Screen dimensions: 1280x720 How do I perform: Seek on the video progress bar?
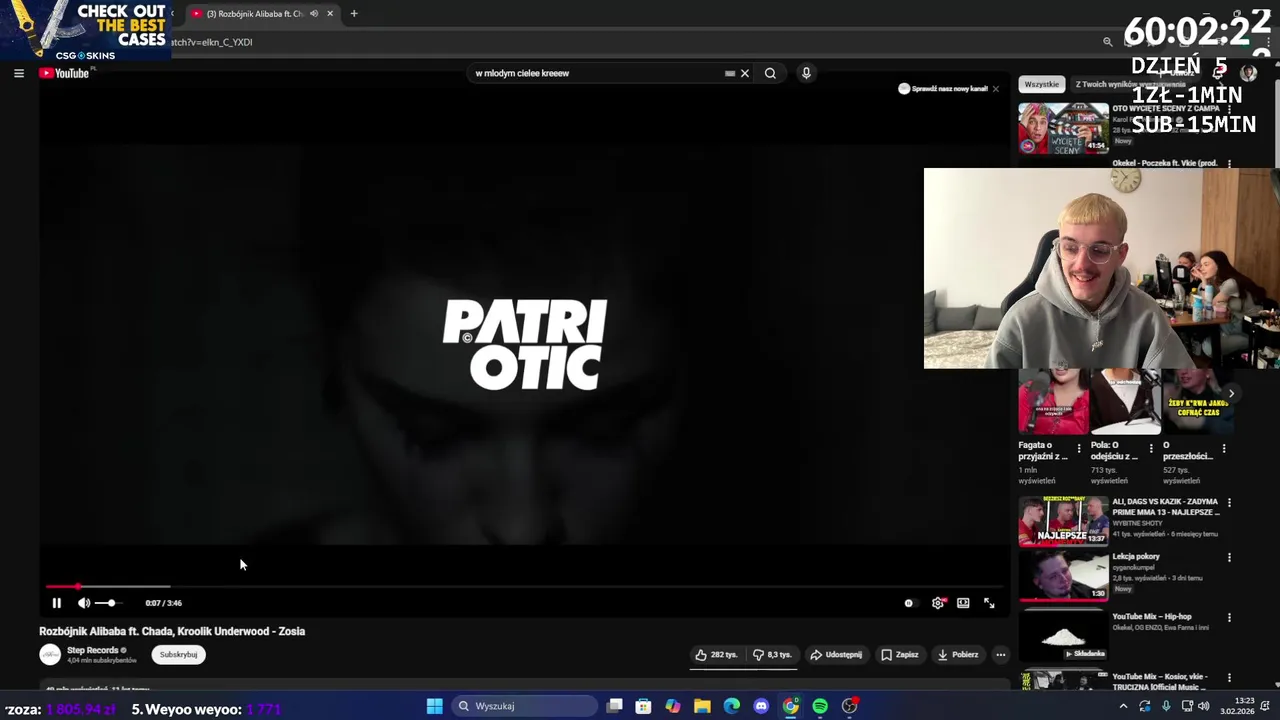[x=525, y=586]
